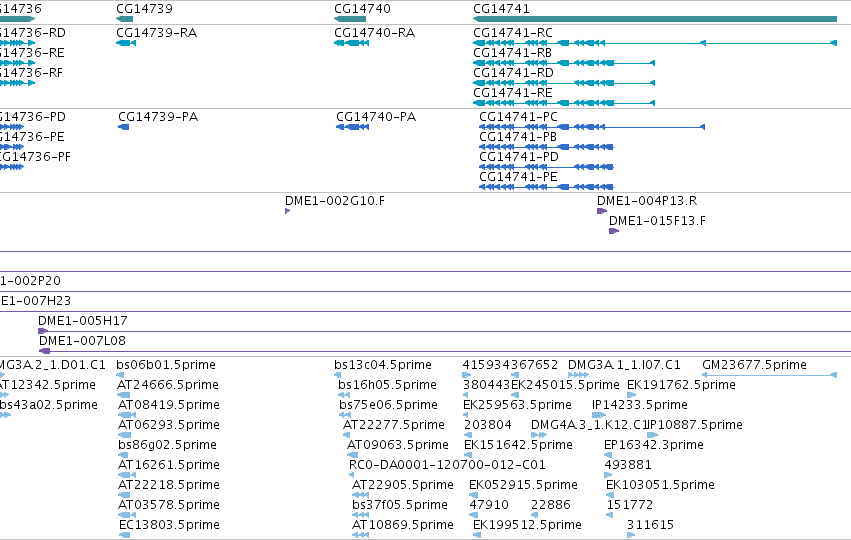Click EST AT12342.5prime
This screenshot has height=540, width=851.
click(x=48, y=385)
